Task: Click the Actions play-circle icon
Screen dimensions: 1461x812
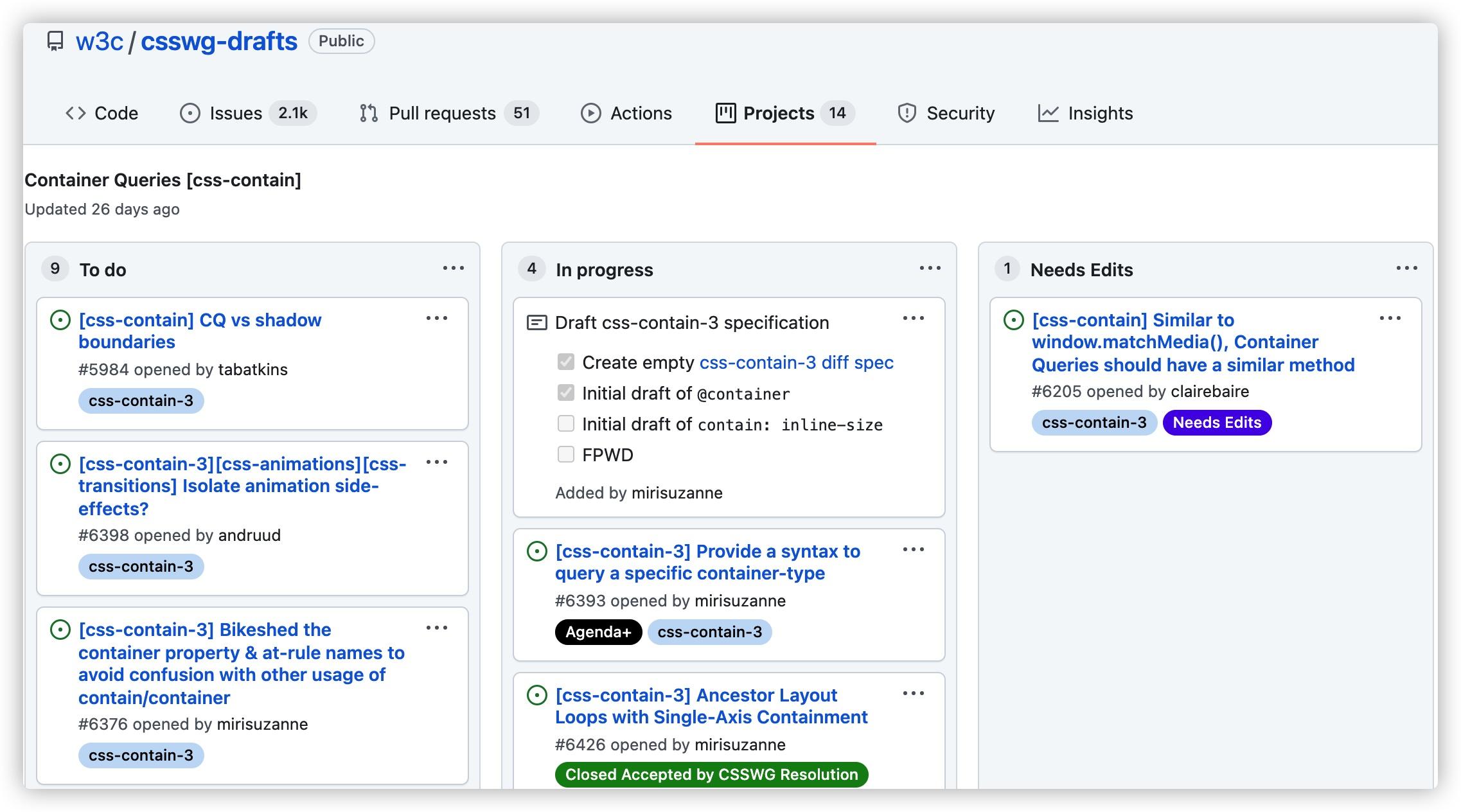Action: point(590,113)
